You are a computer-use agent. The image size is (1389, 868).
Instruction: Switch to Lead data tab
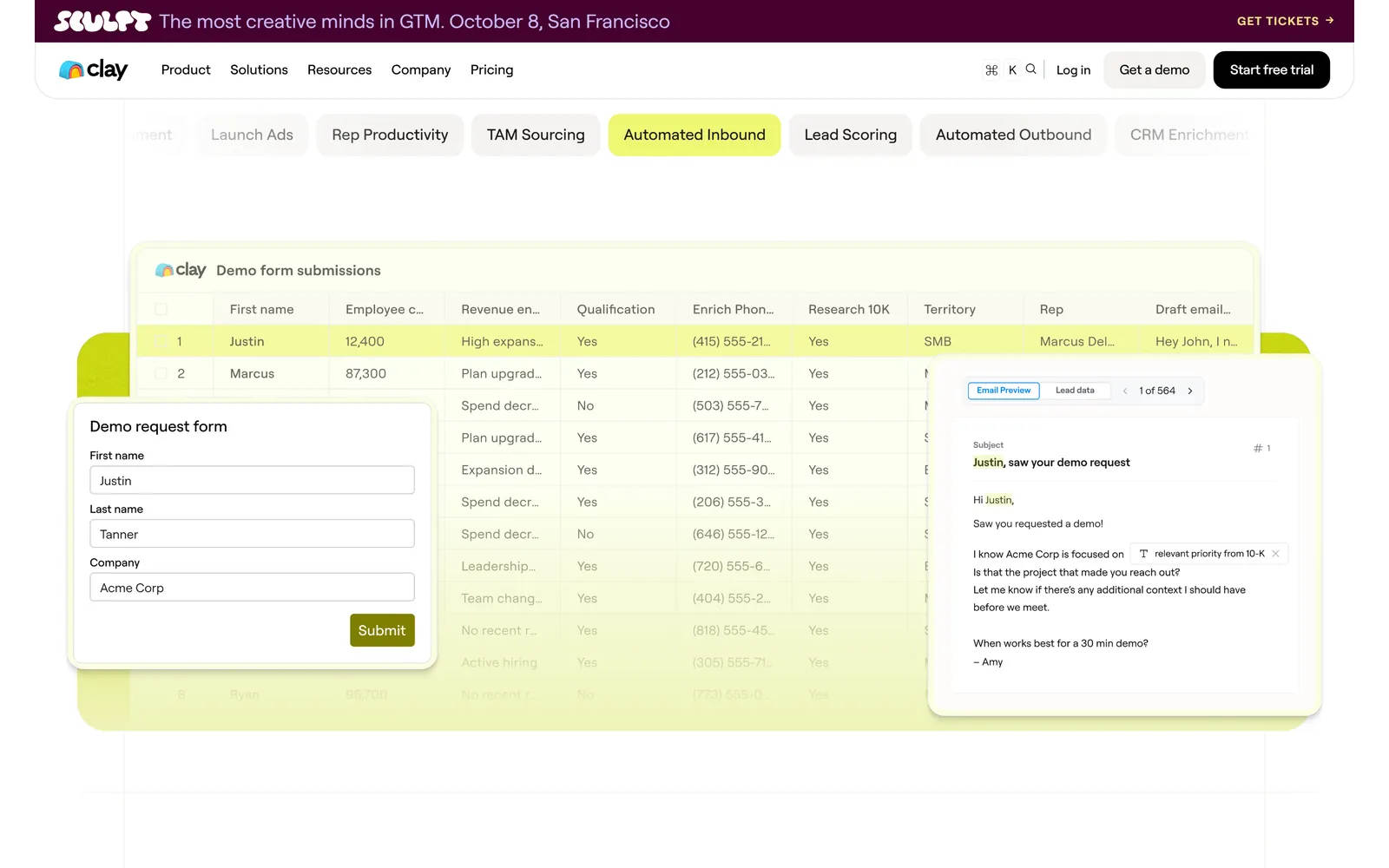tap(1075, 391)
